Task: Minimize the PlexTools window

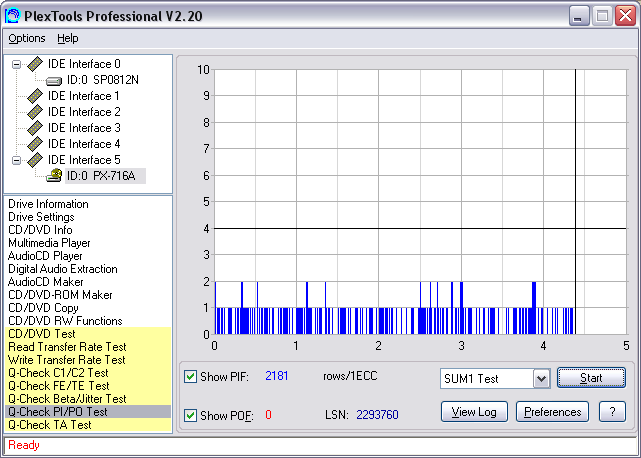Action: pos(579,16)
